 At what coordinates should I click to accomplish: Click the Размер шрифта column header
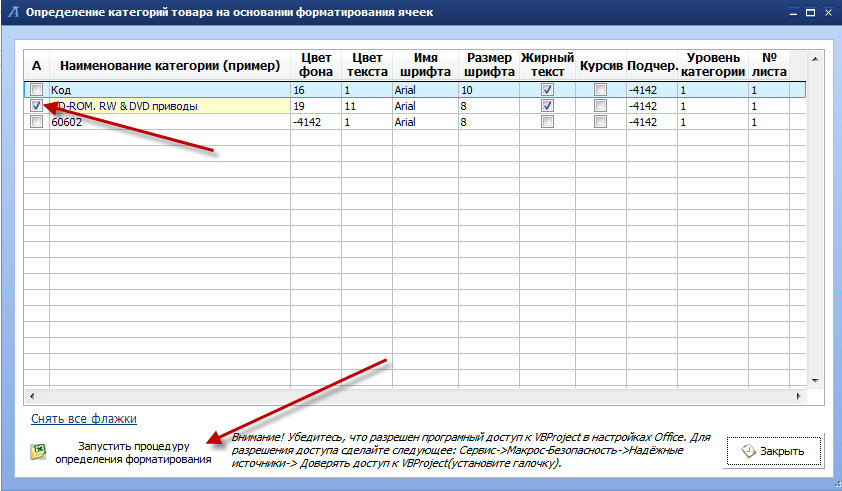click(x=489, y=66)
